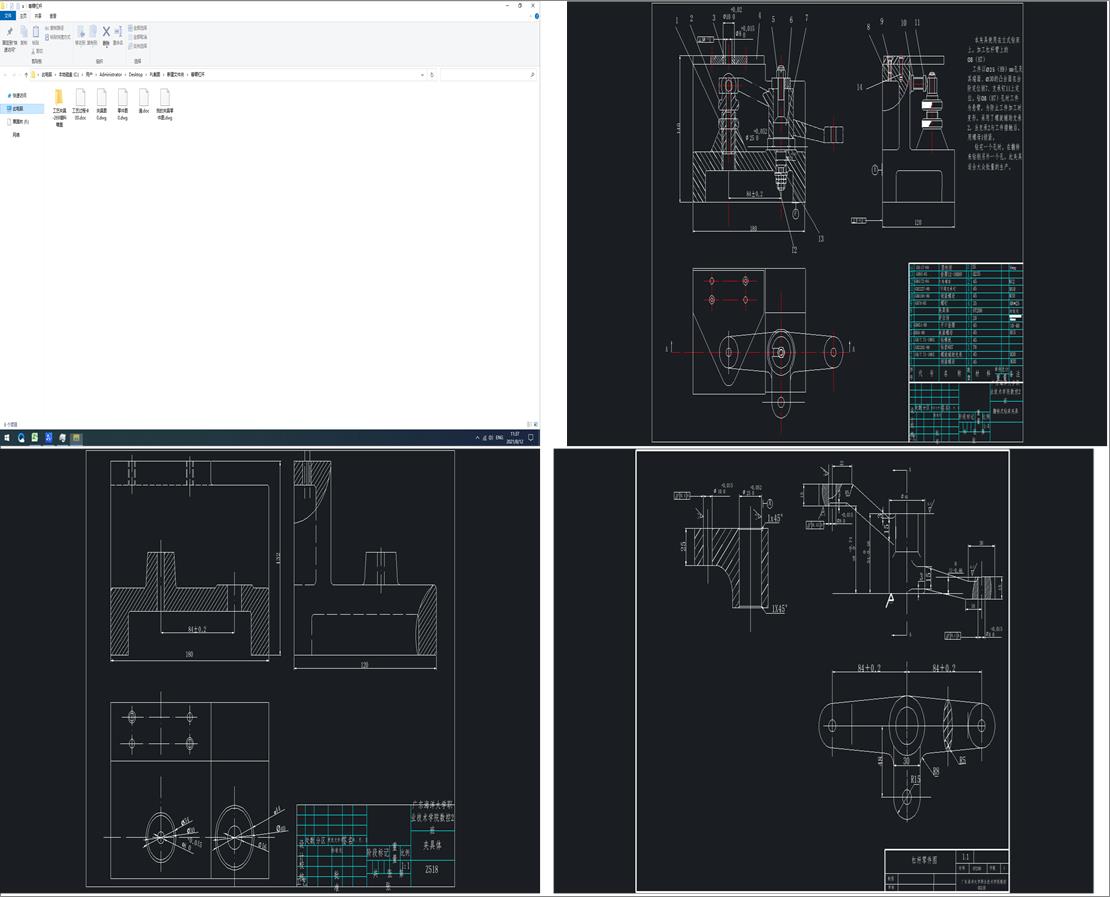Click the blue Help question mark icon

(x=535, y=16)
